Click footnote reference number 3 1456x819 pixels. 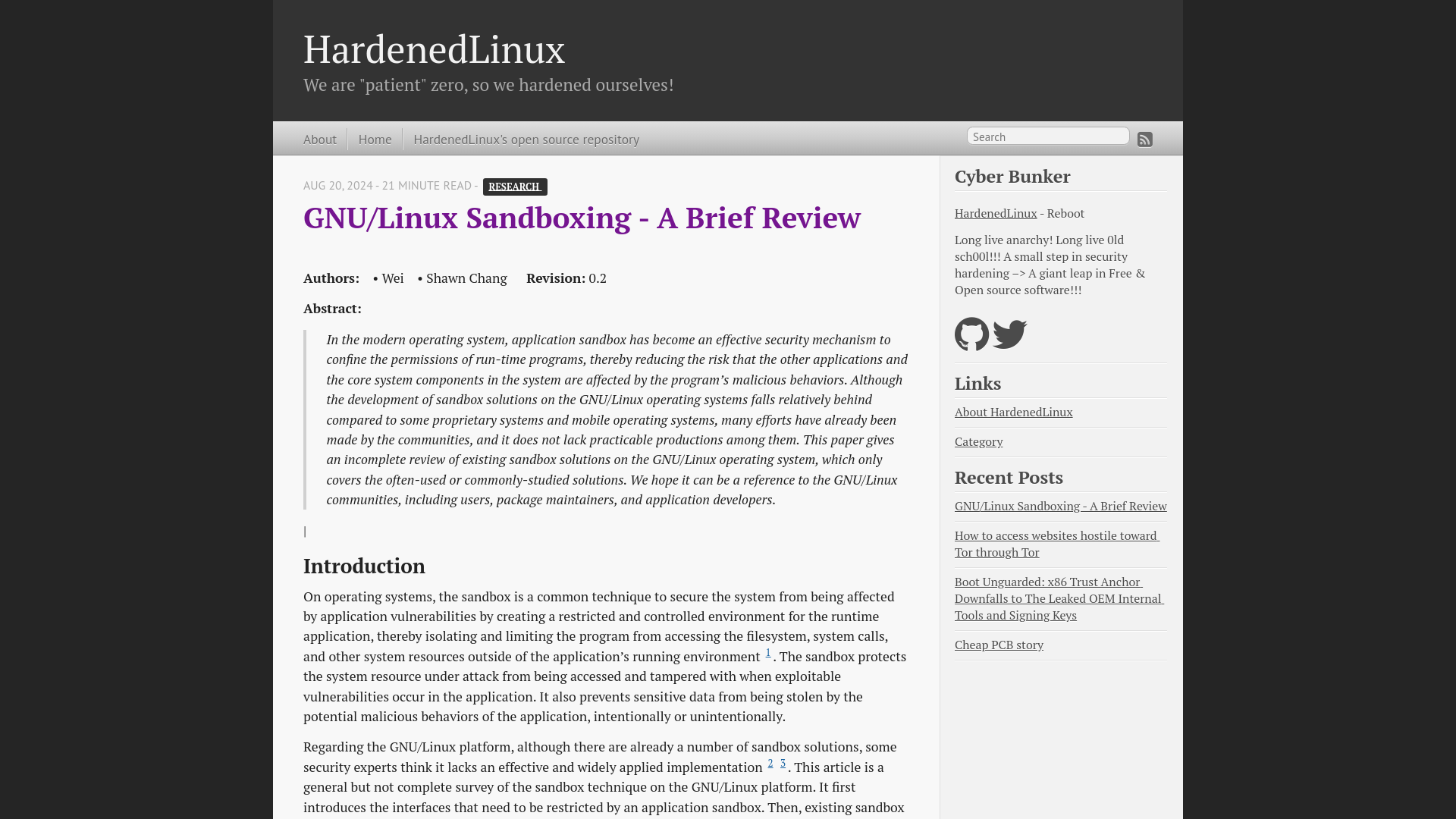pos(783,764)
